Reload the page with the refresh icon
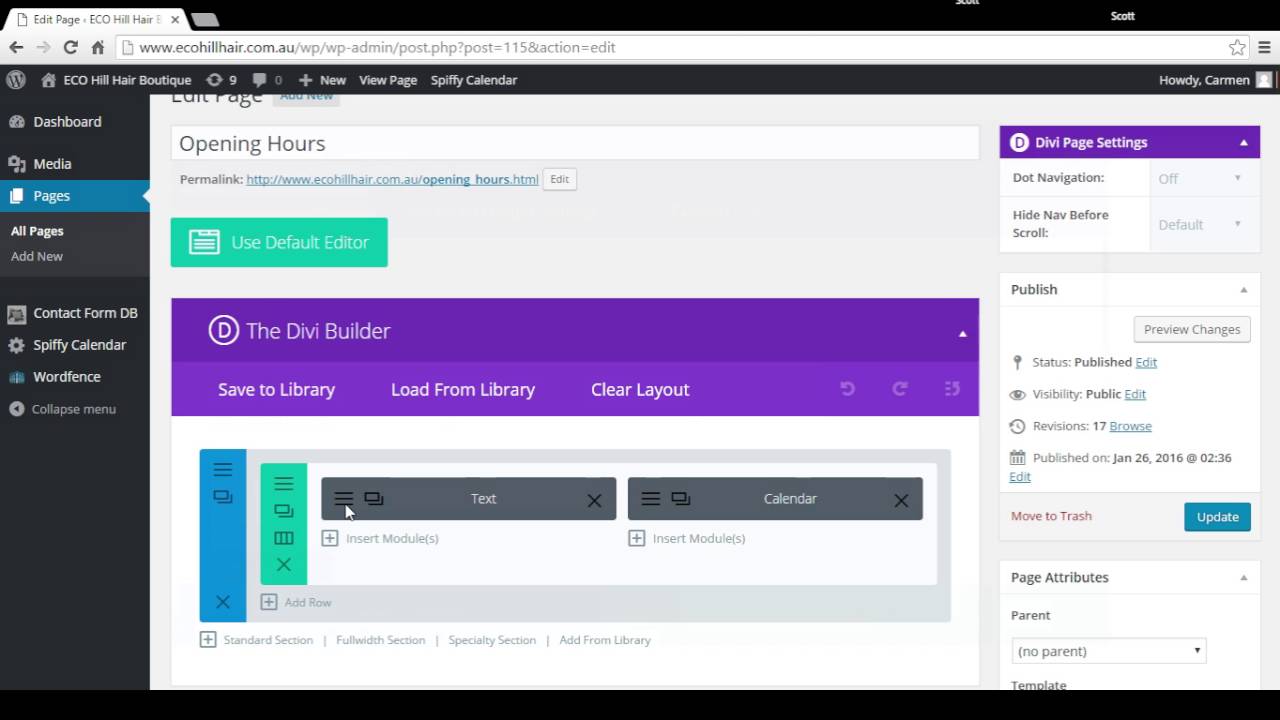This screenshot has width=1280, height=720. coord(70,47)
